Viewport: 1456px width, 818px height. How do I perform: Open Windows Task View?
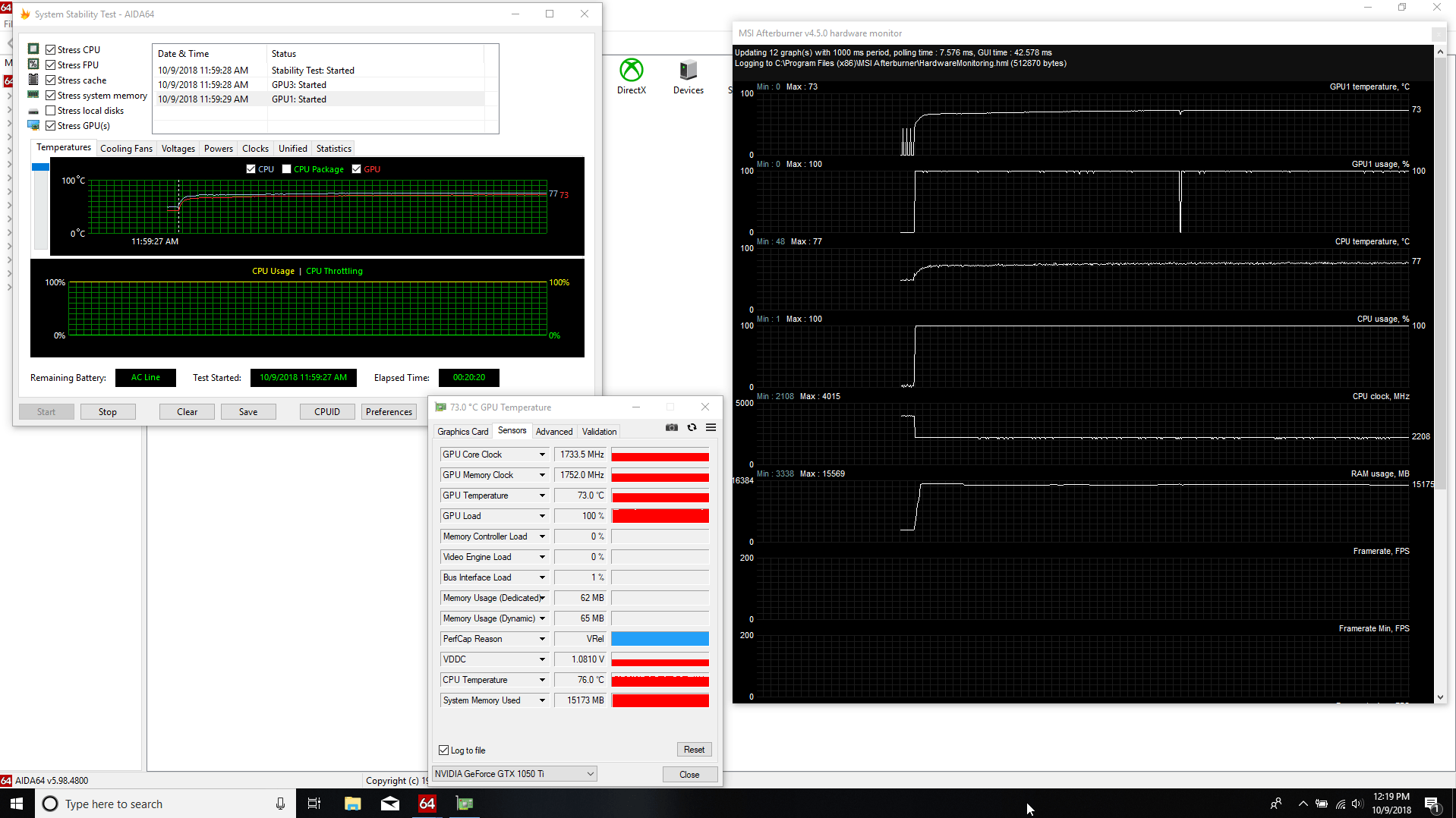click(314, 804)
